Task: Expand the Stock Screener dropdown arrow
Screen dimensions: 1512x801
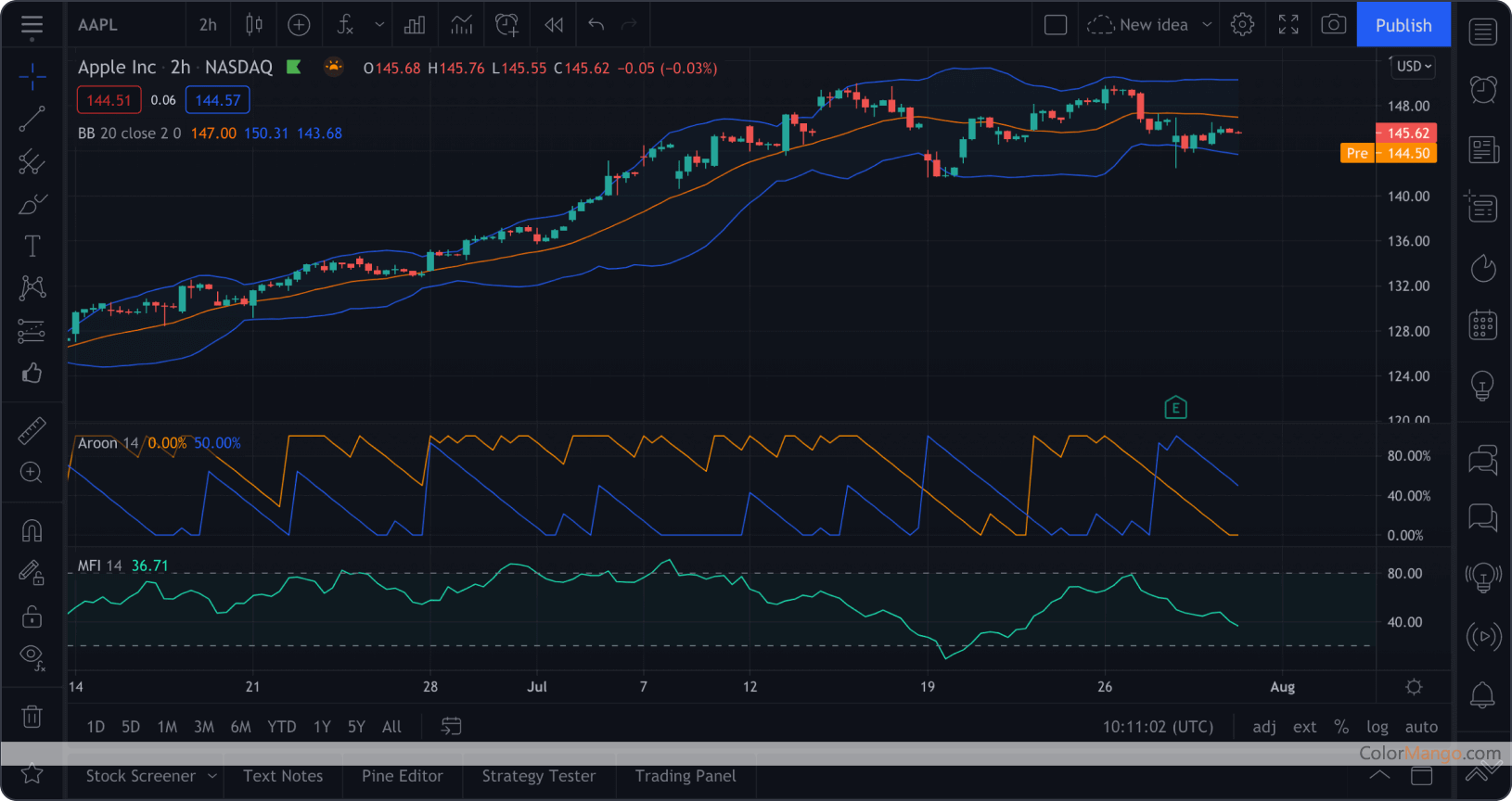Action: click(x=212, y=776)
